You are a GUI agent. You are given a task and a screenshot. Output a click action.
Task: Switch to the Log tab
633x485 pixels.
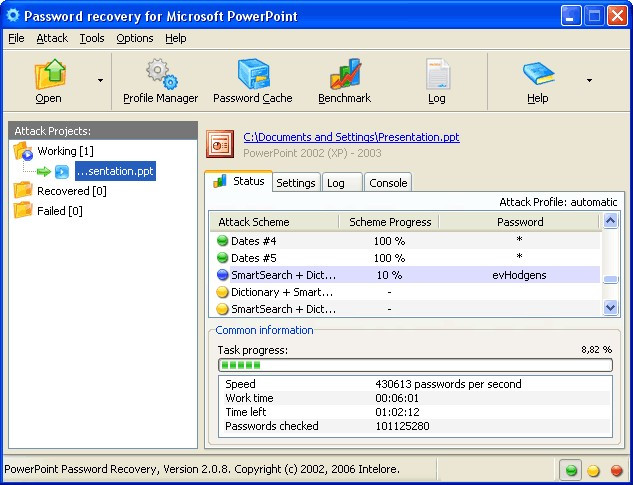point(342,183)
